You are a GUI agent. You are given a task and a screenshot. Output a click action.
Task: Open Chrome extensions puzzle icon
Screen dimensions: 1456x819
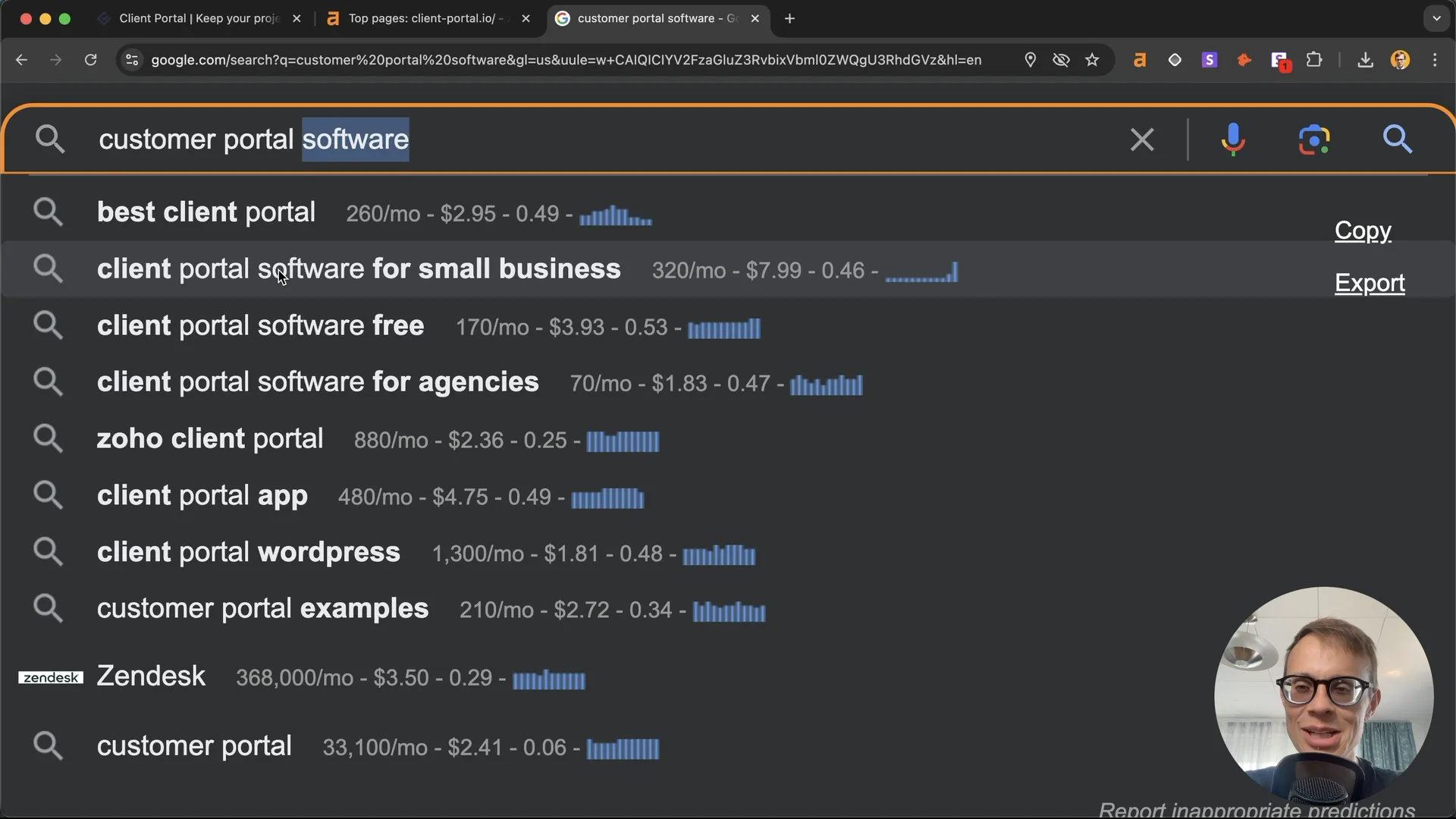click(1314, 60)
